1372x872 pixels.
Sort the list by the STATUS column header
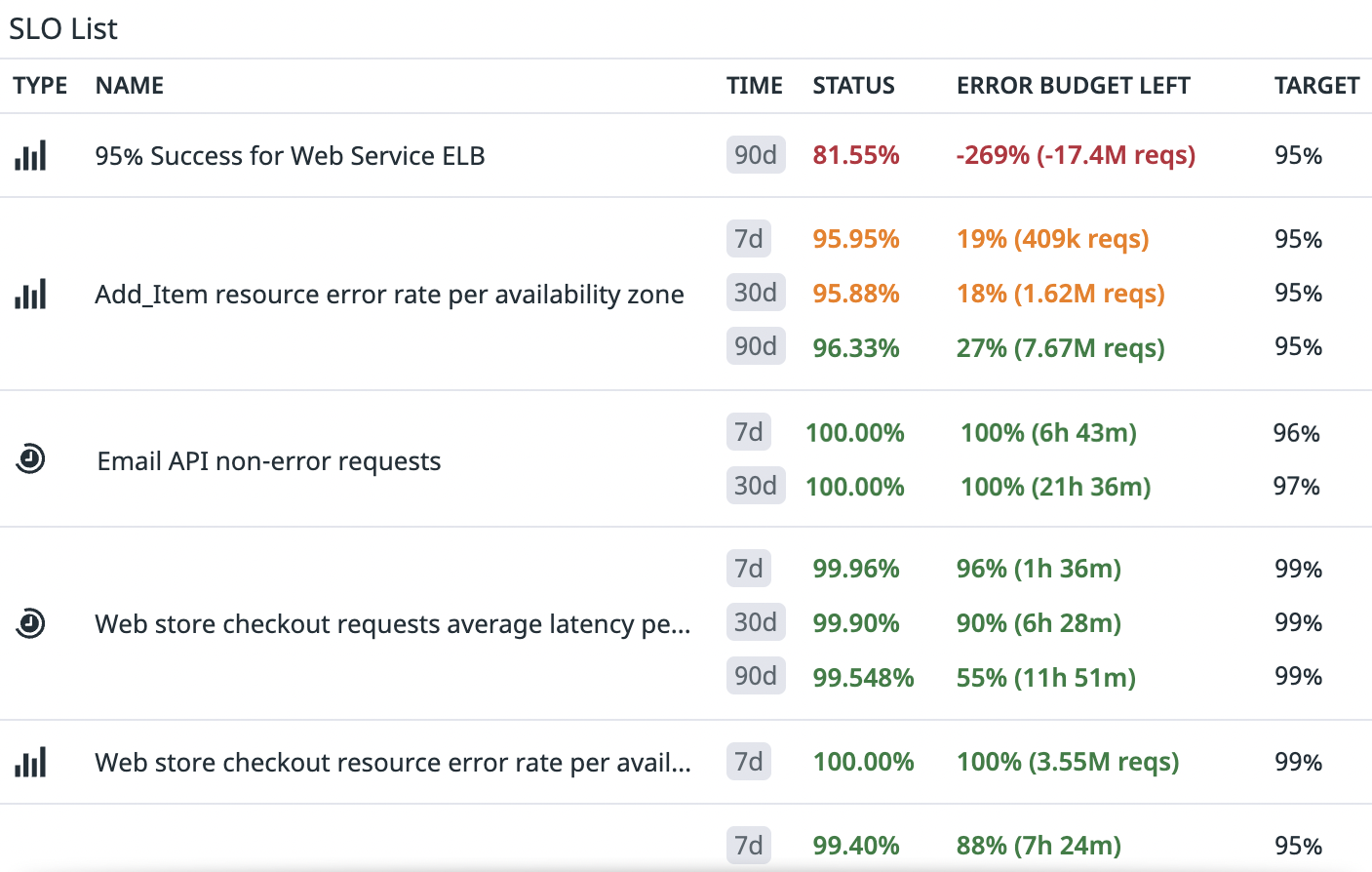(x=853, y=86)
